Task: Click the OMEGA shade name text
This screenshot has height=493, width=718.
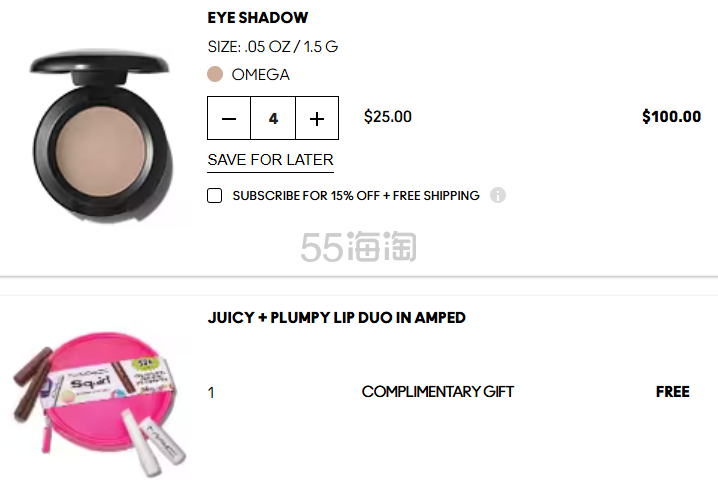Action: coord(260,74)
